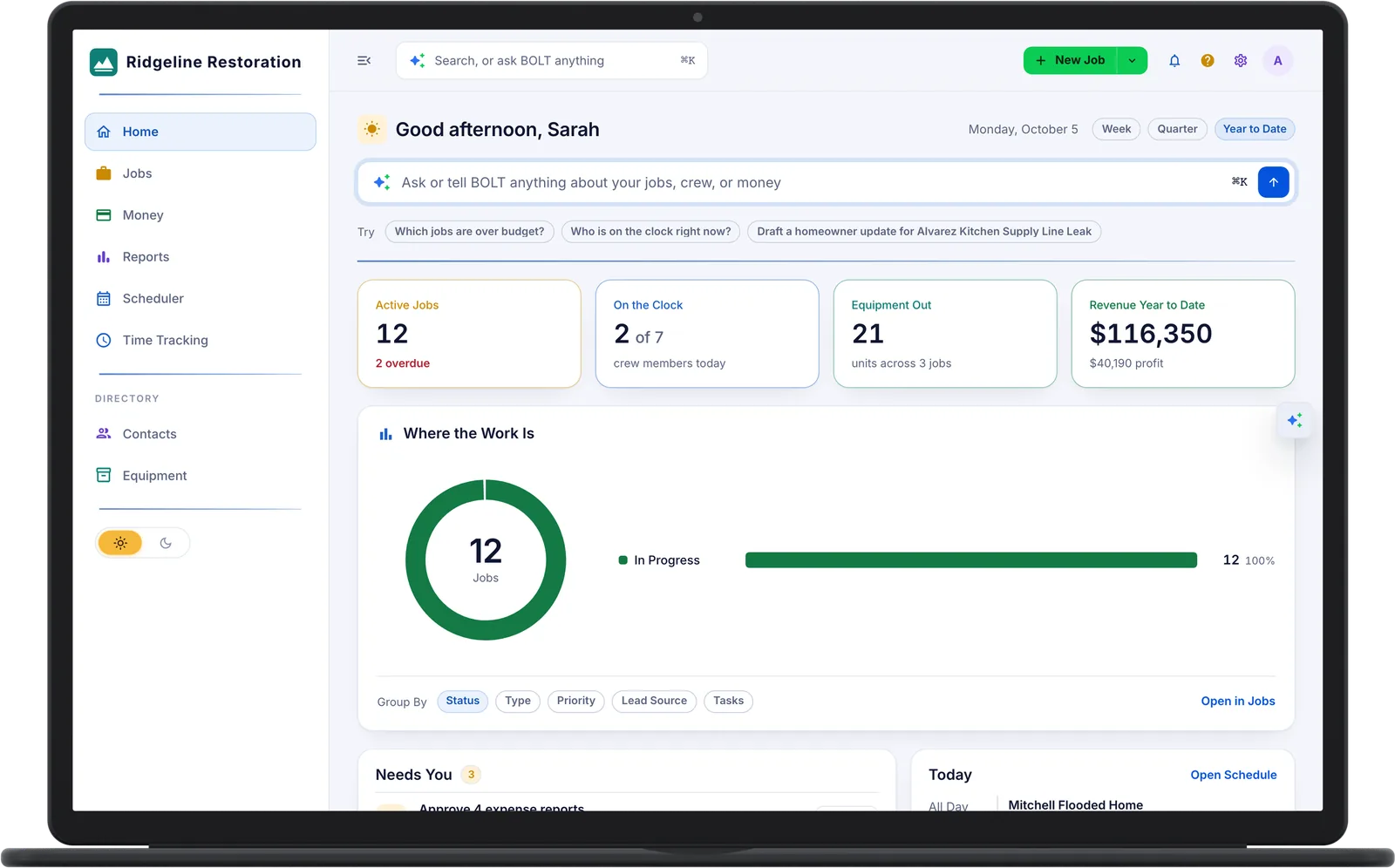Switch to dark theme moon toggle
The height and width of the screenshot is (868, 1395).
tap(166, 543)
